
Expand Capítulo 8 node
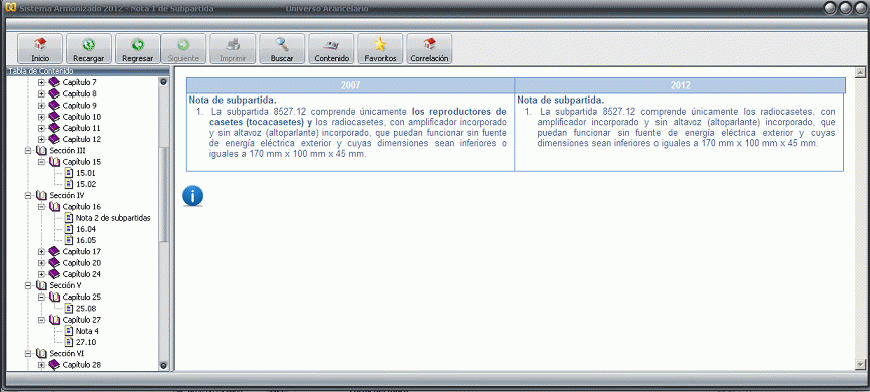click(x=41, y=94)
